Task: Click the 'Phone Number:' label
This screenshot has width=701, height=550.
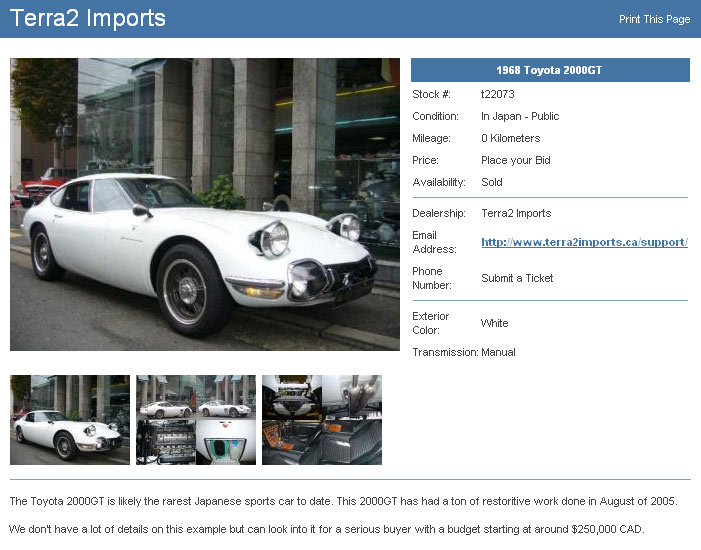Action: pyautogui.click(x=432, y=278)
